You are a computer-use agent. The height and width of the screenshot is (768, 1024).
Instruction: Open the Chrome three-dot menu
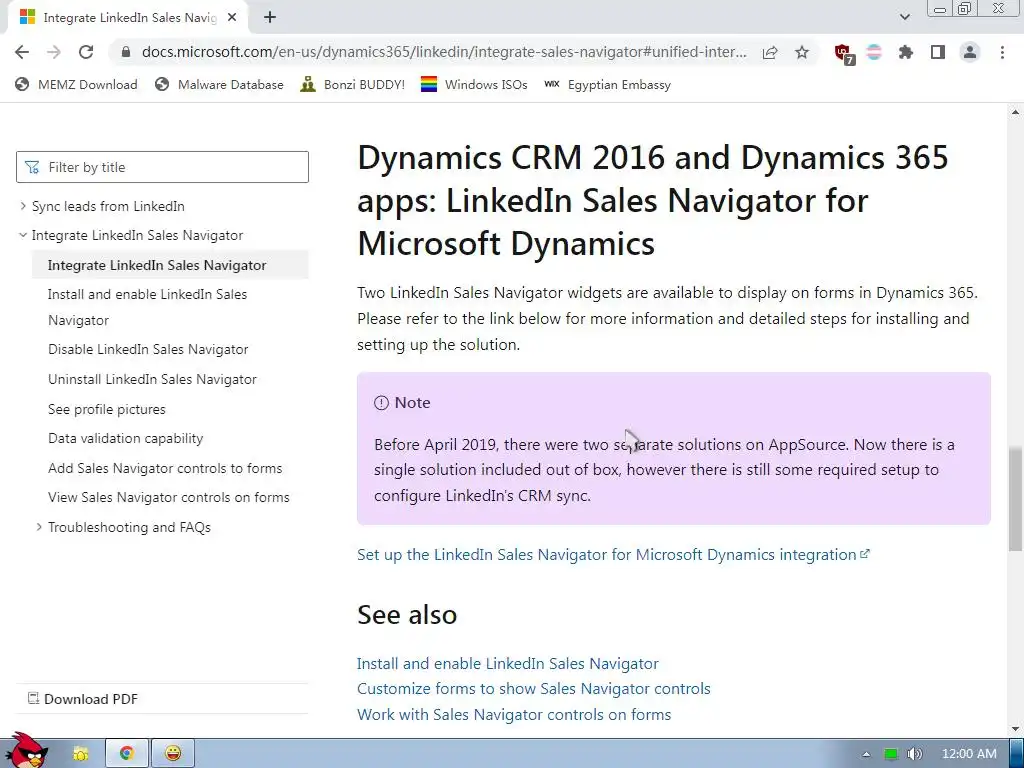pos(1002,52)
